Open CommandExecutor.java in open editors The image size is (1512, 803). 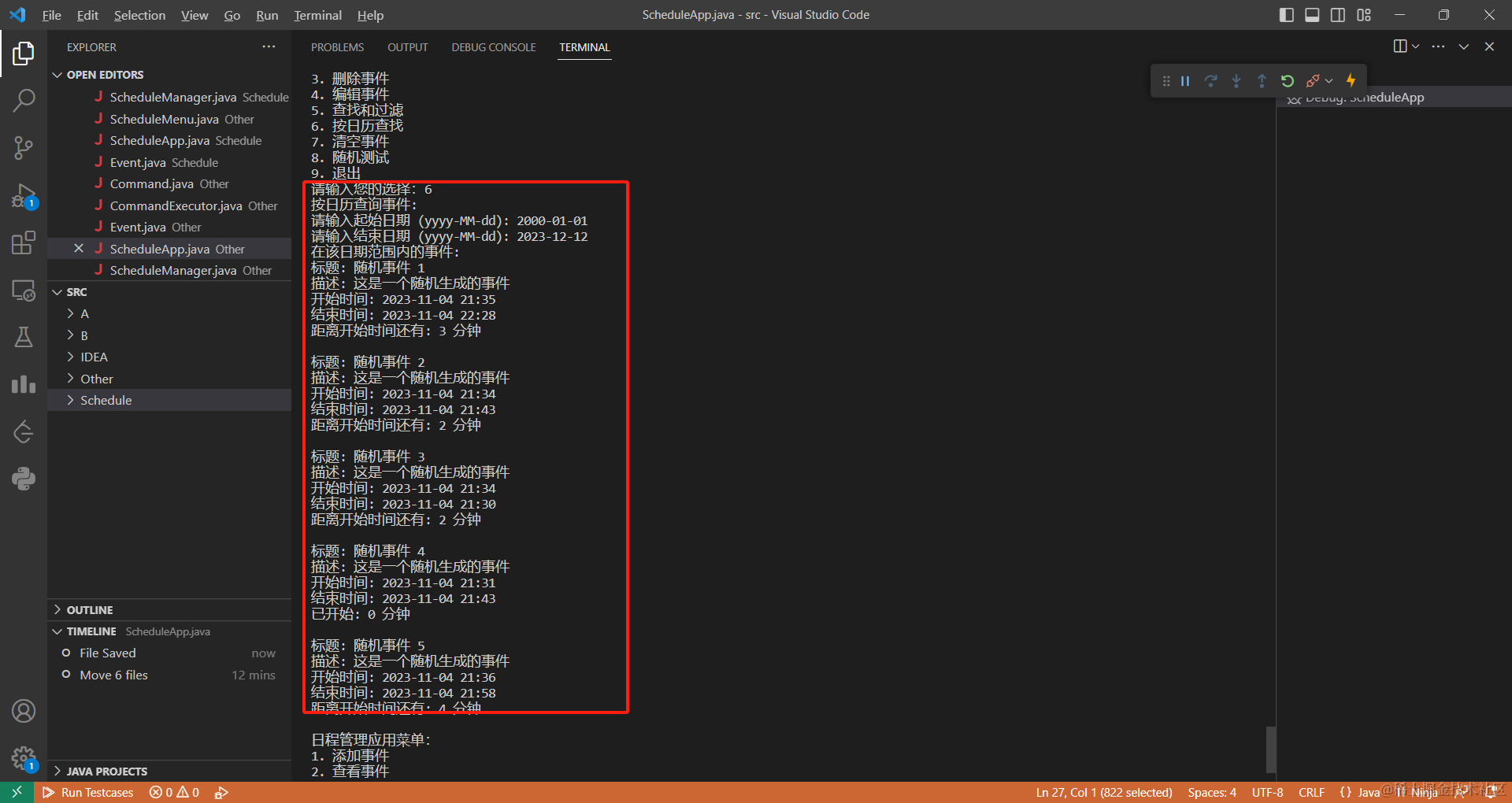point(169,205)
